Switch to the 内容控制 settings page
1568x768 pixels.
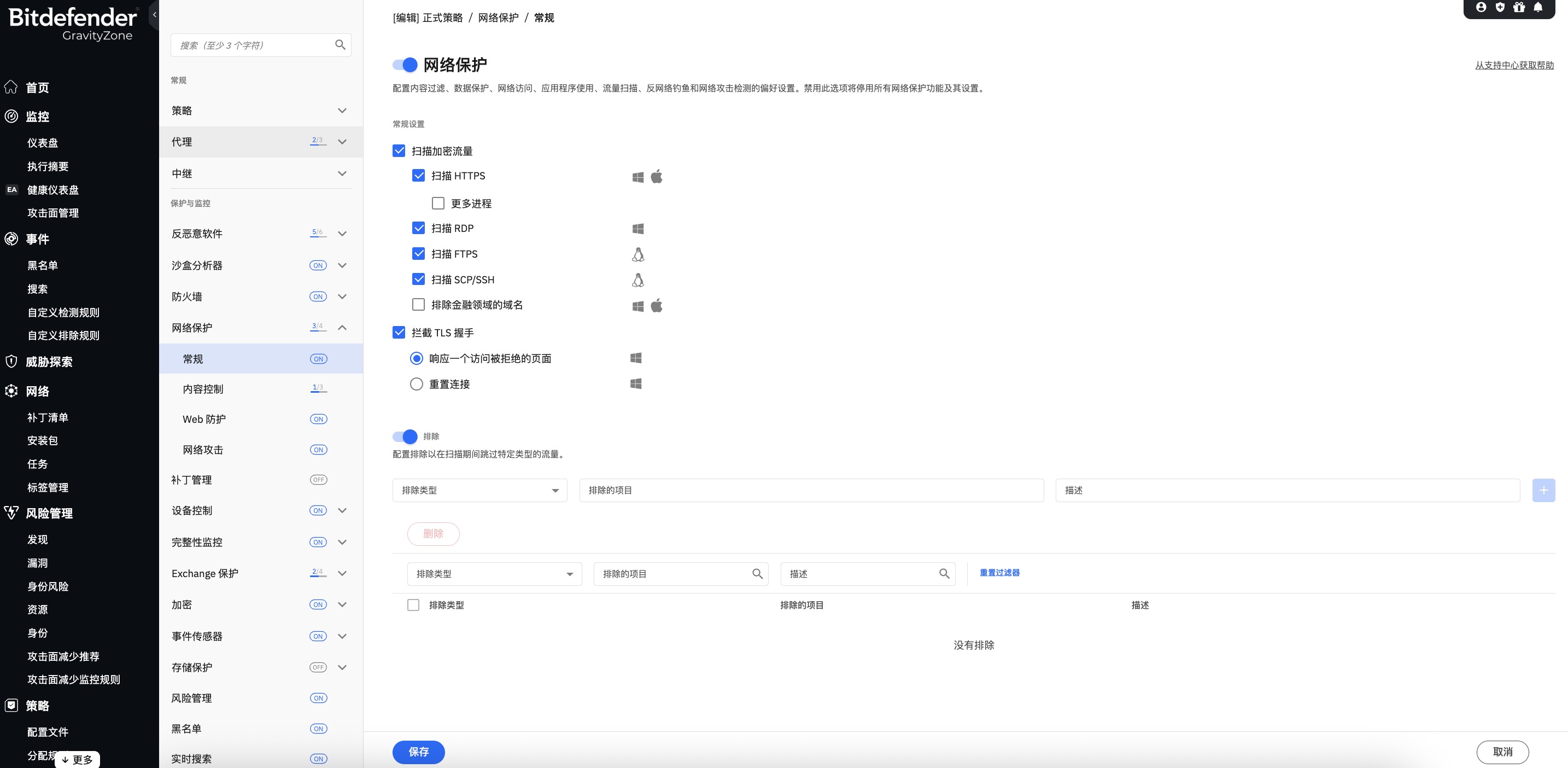tap(203, 389)
